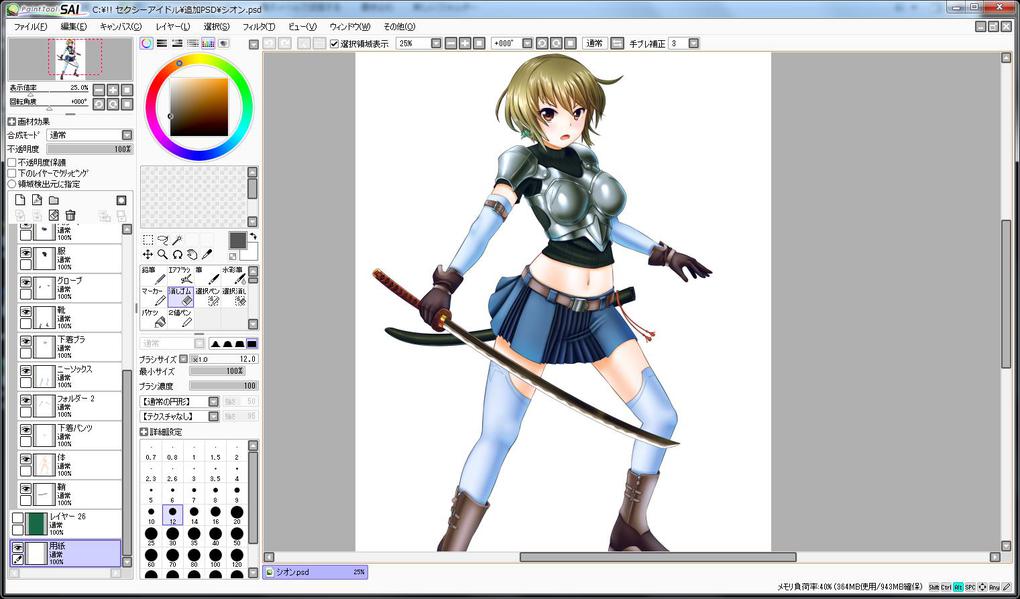The height and width of the screenshot is (599, 1020).
Task: Click the navigator thumbnail preview
Action: (71, 59)
